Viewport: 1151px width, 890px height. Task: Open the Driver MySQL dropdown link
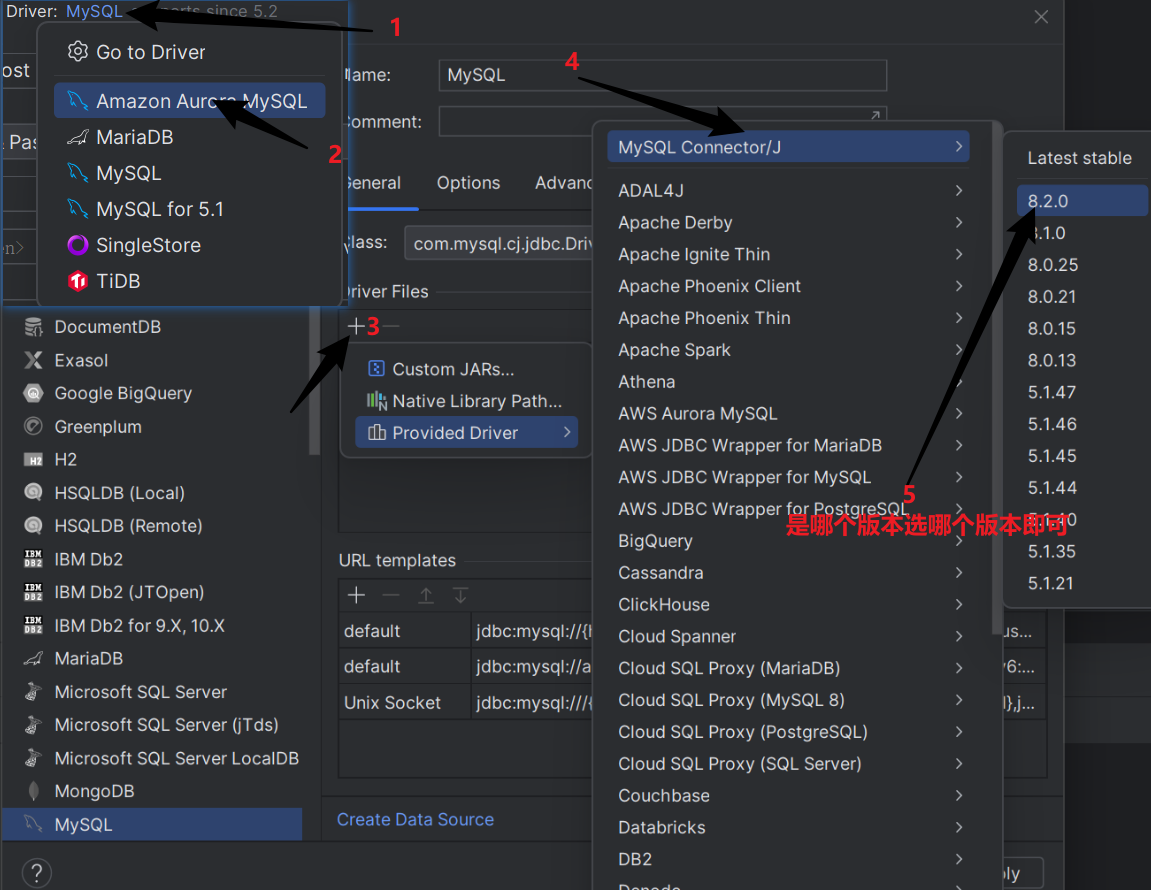[94, 11]
